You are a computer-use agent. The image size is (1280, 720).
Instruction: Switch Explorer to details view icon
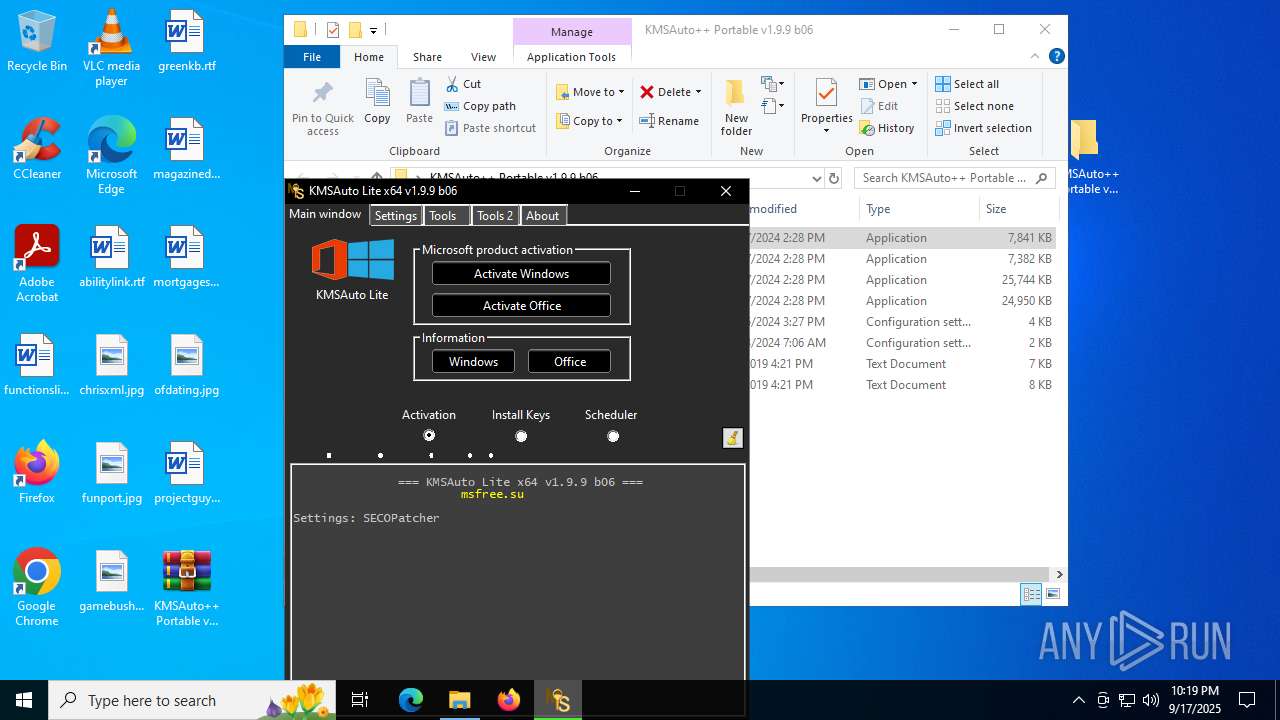coord(1031,594)
